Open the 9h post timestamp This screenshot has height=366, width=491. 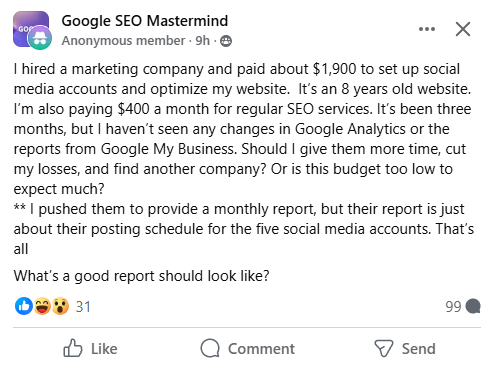(x=202, y=41)
